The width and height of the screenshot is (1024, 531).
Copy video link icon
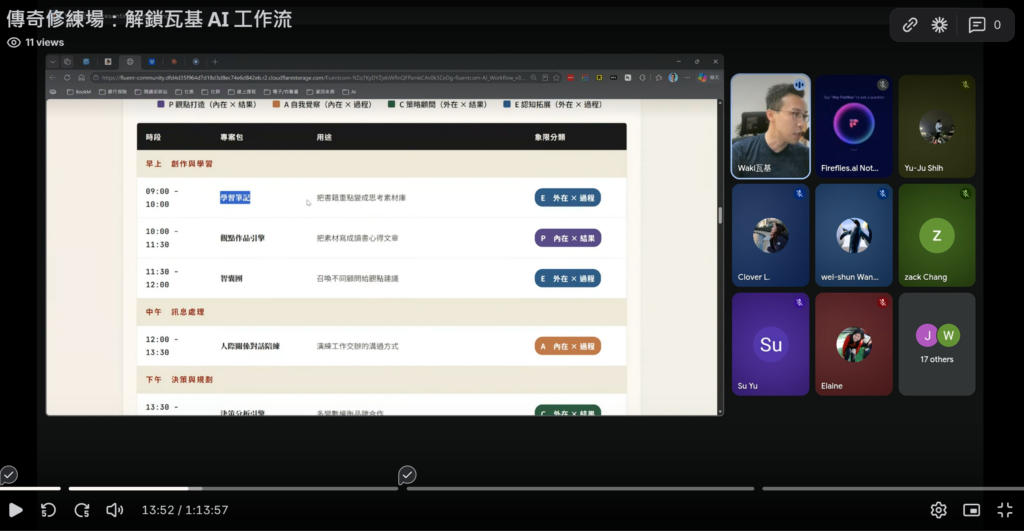(910, 25)
